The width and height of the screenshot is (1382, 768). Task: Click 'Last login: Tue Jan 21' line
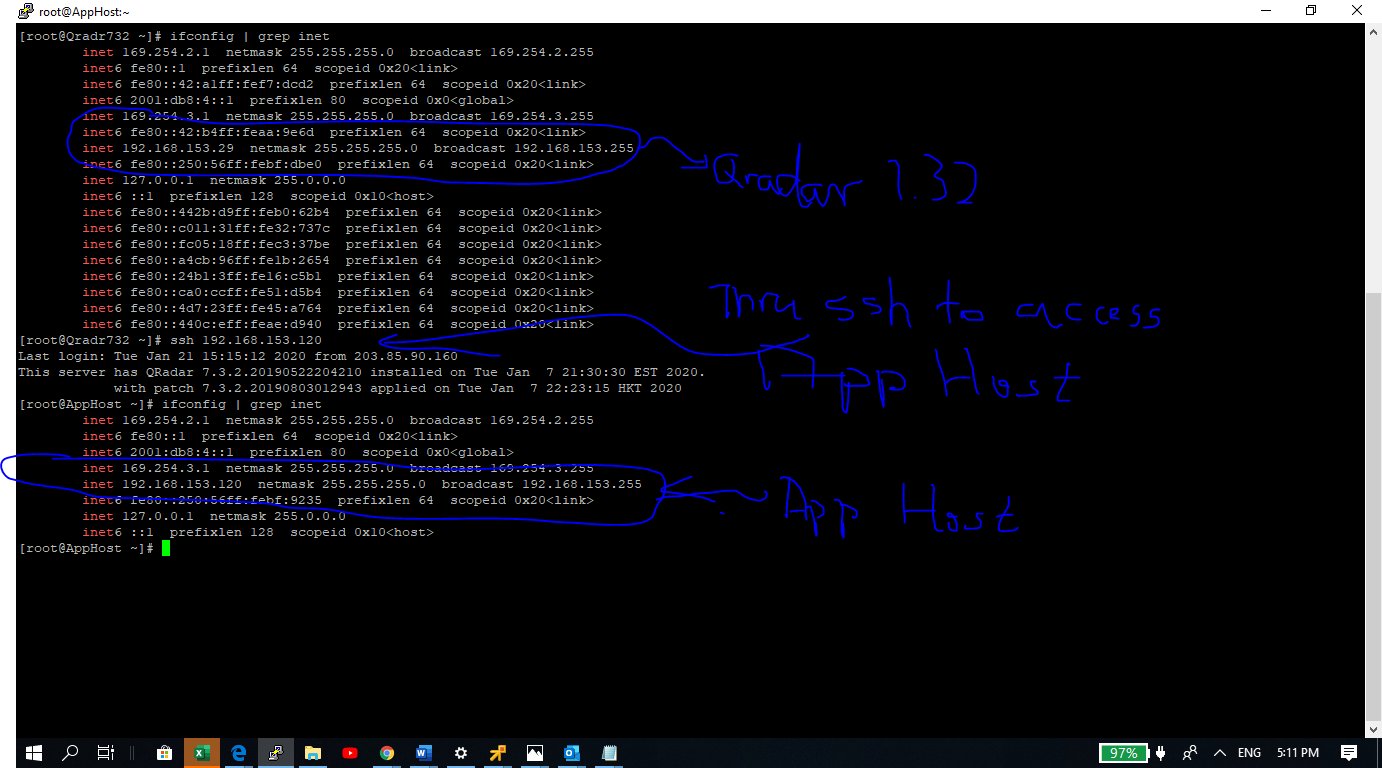(238, 356)
